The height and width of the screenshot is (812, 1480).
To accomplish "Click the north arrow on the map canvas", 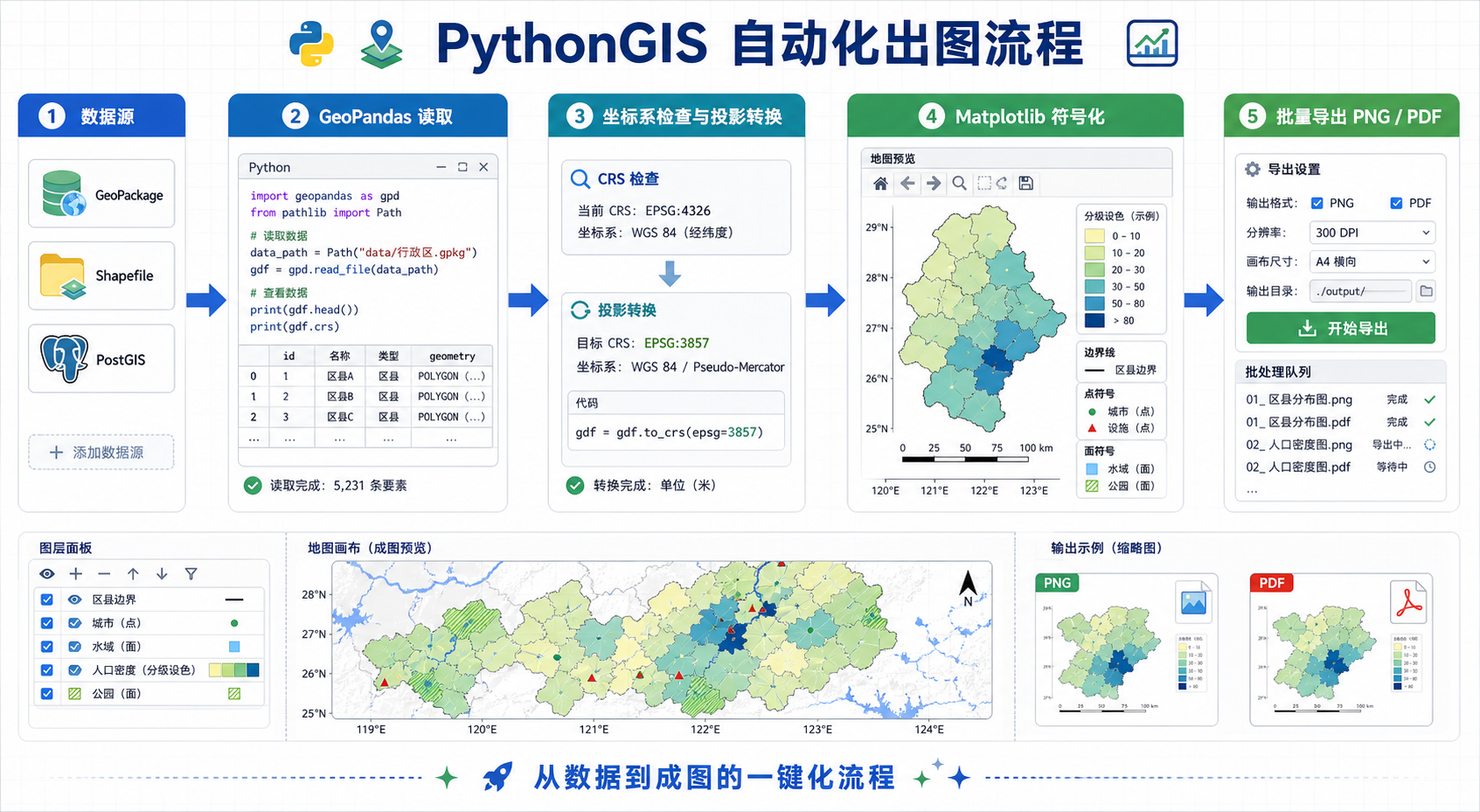I will click(x=968, y=588).
